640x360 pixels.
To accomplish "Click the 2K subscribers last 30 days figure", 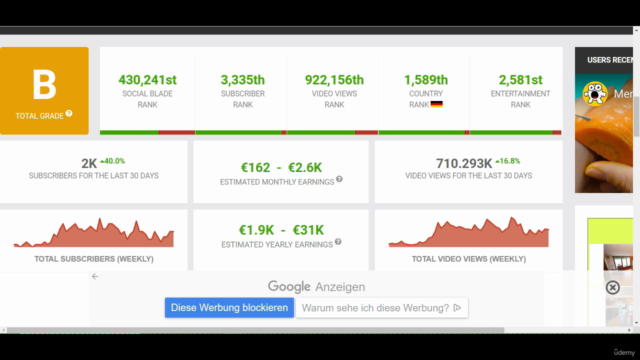I will (89, 164).
